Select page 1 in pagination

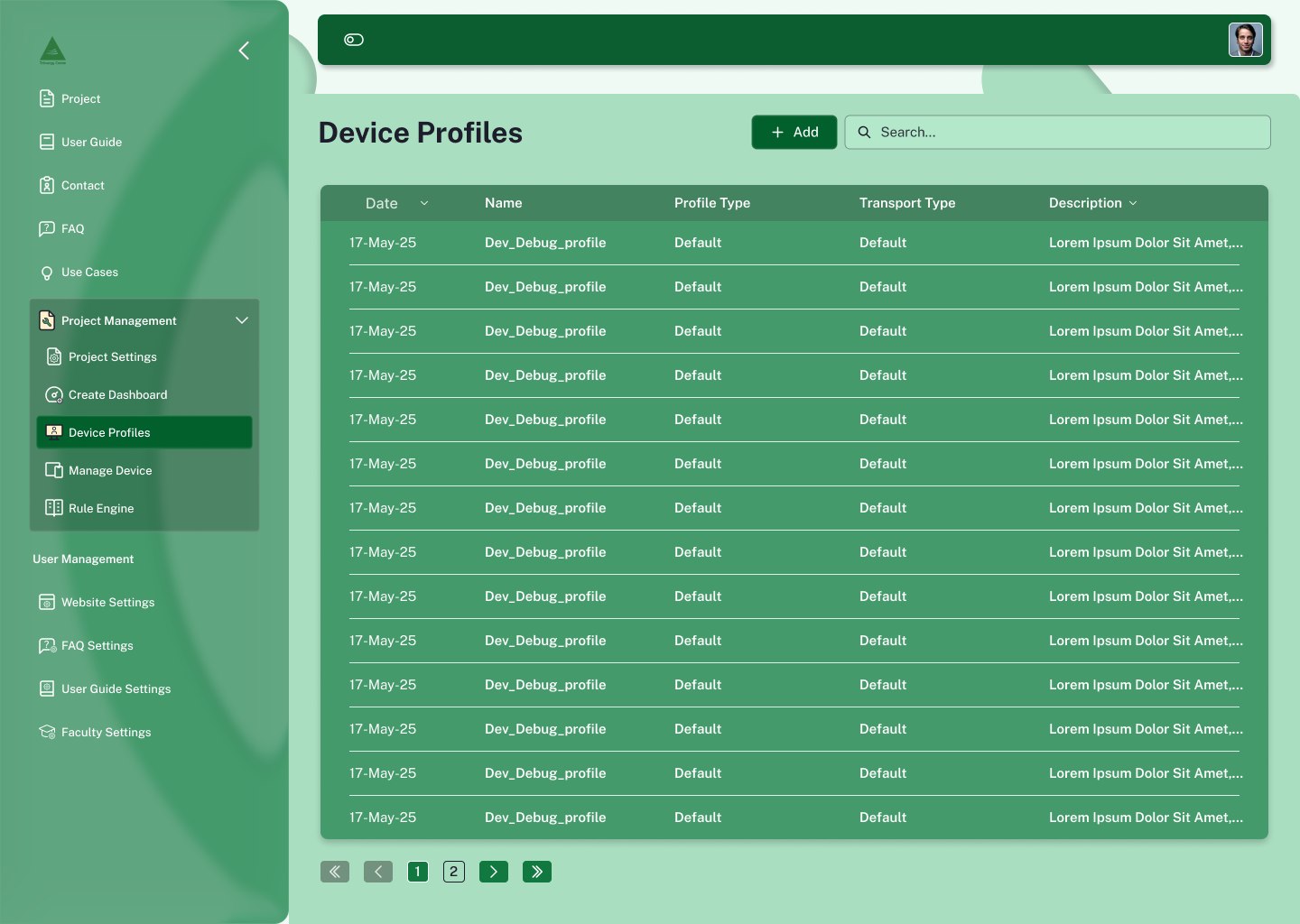click(418, 872)
